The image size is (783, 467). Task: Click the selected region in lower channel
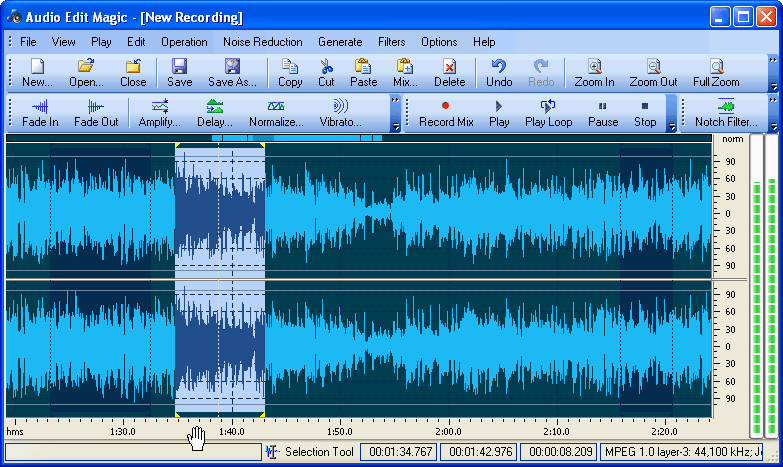[220, 348]
